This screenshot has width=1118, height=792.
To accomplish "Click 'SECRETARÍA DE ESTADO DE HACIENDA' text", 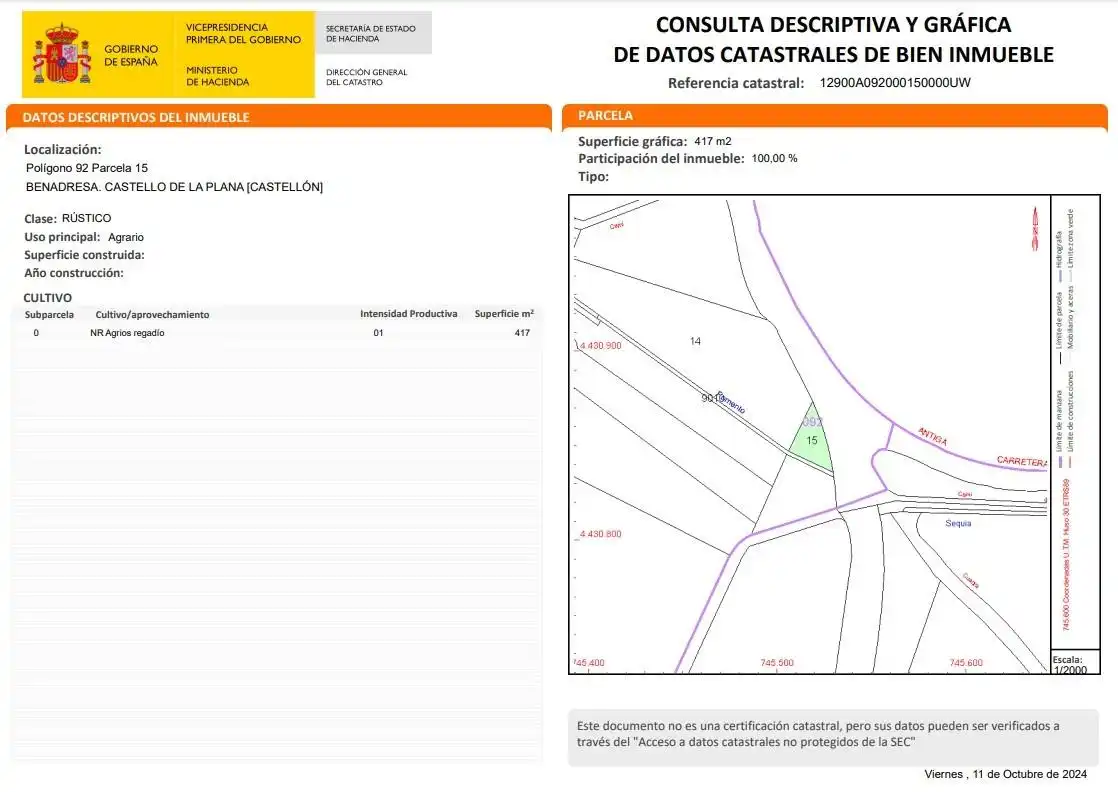I will tap(371, 34).
